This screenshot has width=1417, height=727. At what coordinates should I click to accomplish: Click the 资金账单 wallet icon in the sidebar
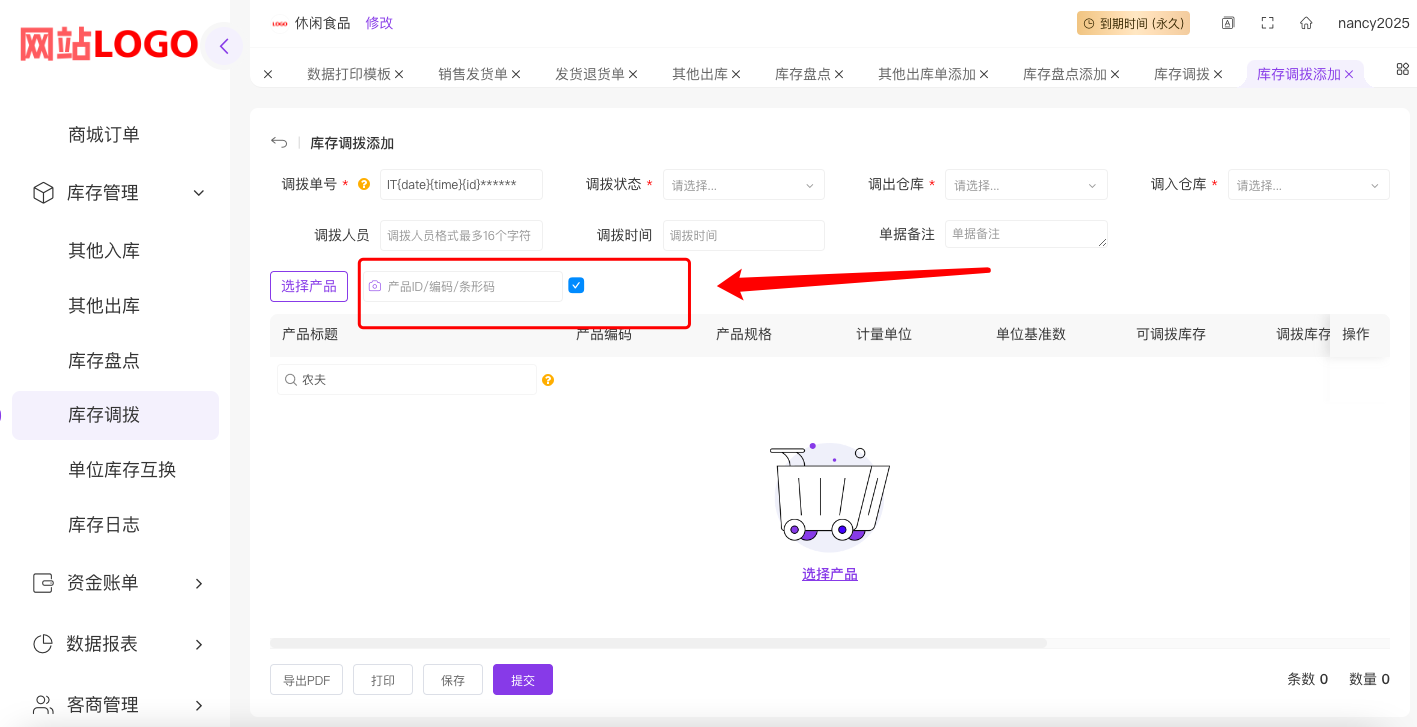coord(43,583)
